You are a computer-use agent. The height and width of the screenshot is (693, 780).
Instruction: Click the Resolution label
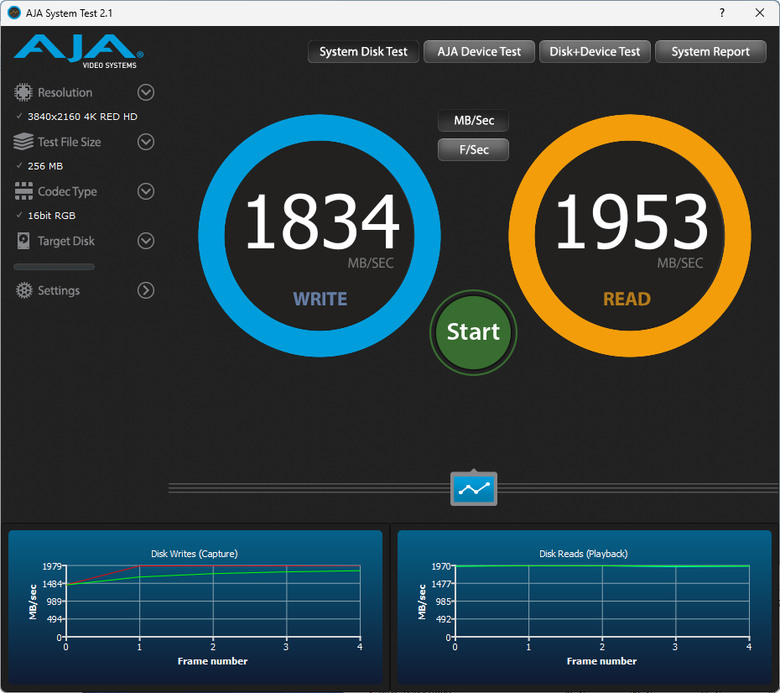point(65,93)
